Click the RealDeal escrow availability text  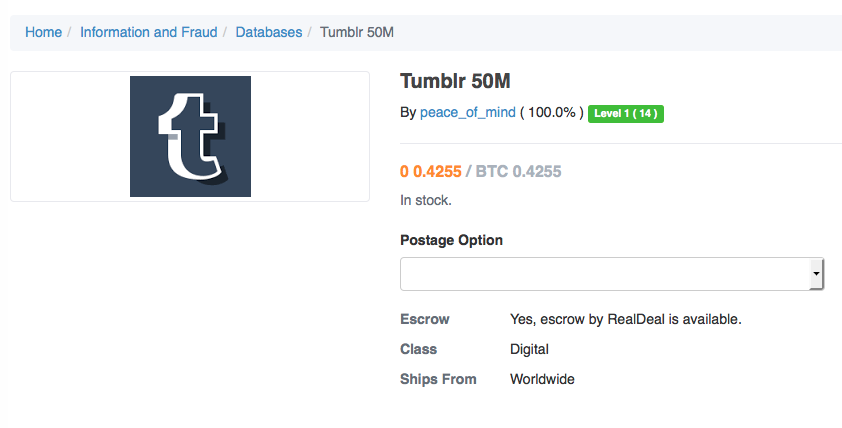[626, 319]
